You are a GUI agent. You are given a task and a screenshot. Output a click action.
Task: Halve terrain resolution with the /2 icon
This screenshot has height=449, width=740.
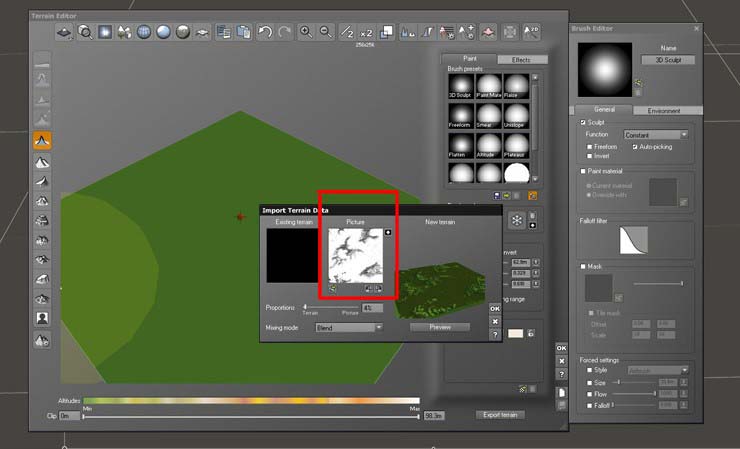[x=347, y=32]
